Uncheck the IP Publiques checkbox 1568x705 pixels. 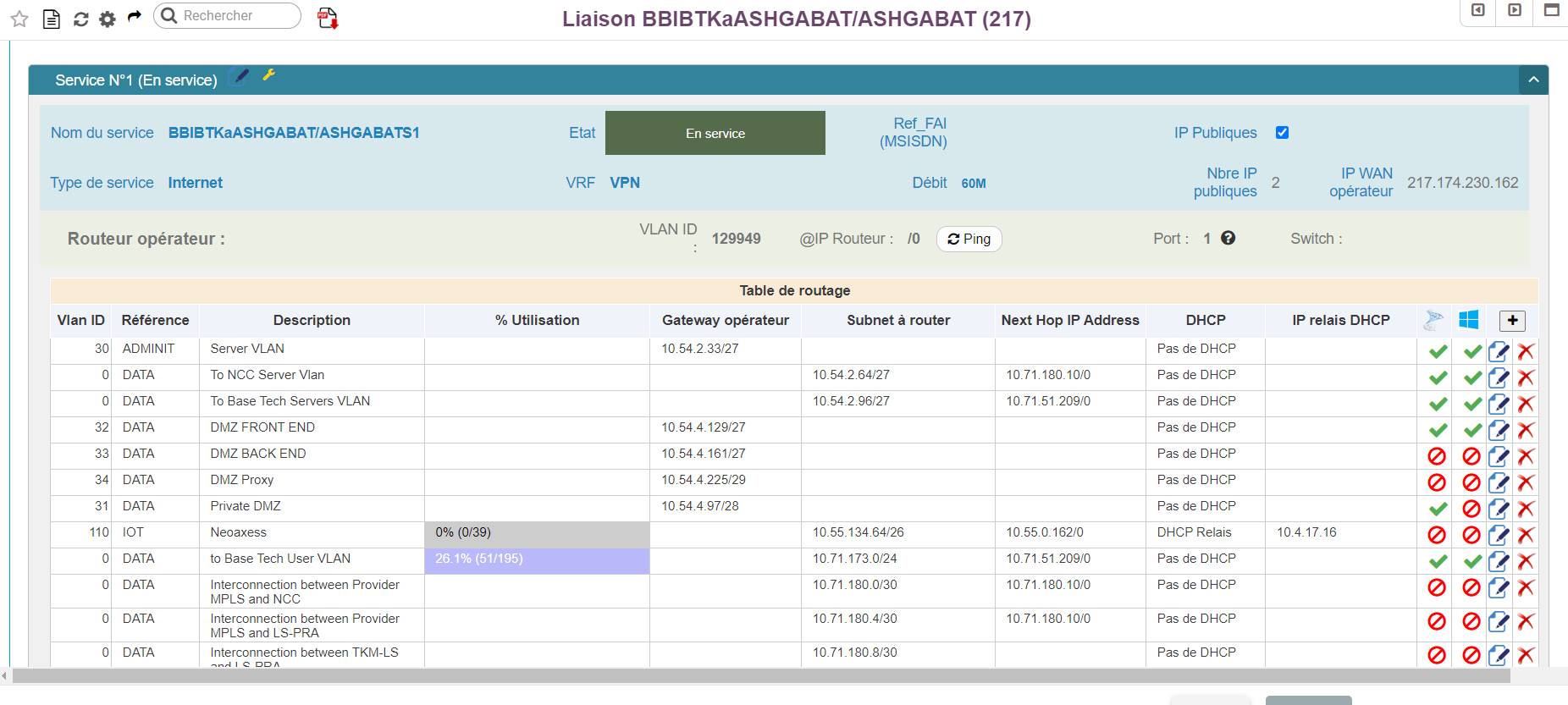tap(1282, 133)
